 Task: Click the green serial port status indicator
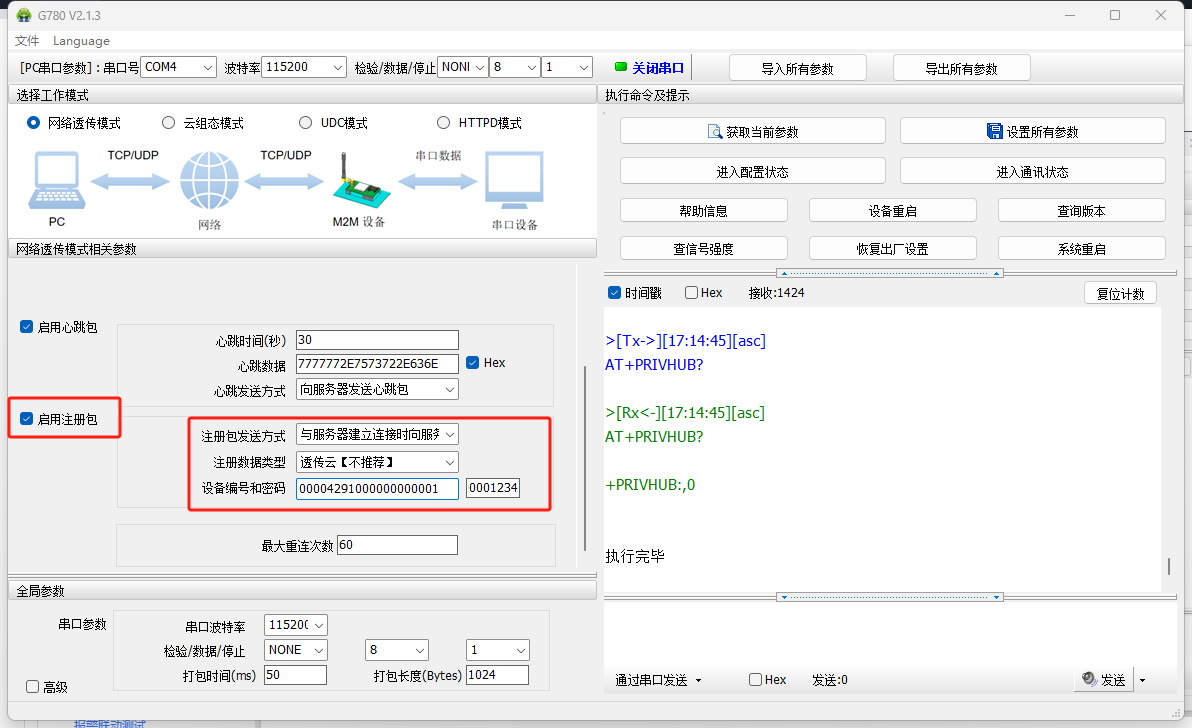tap(620, 67)
